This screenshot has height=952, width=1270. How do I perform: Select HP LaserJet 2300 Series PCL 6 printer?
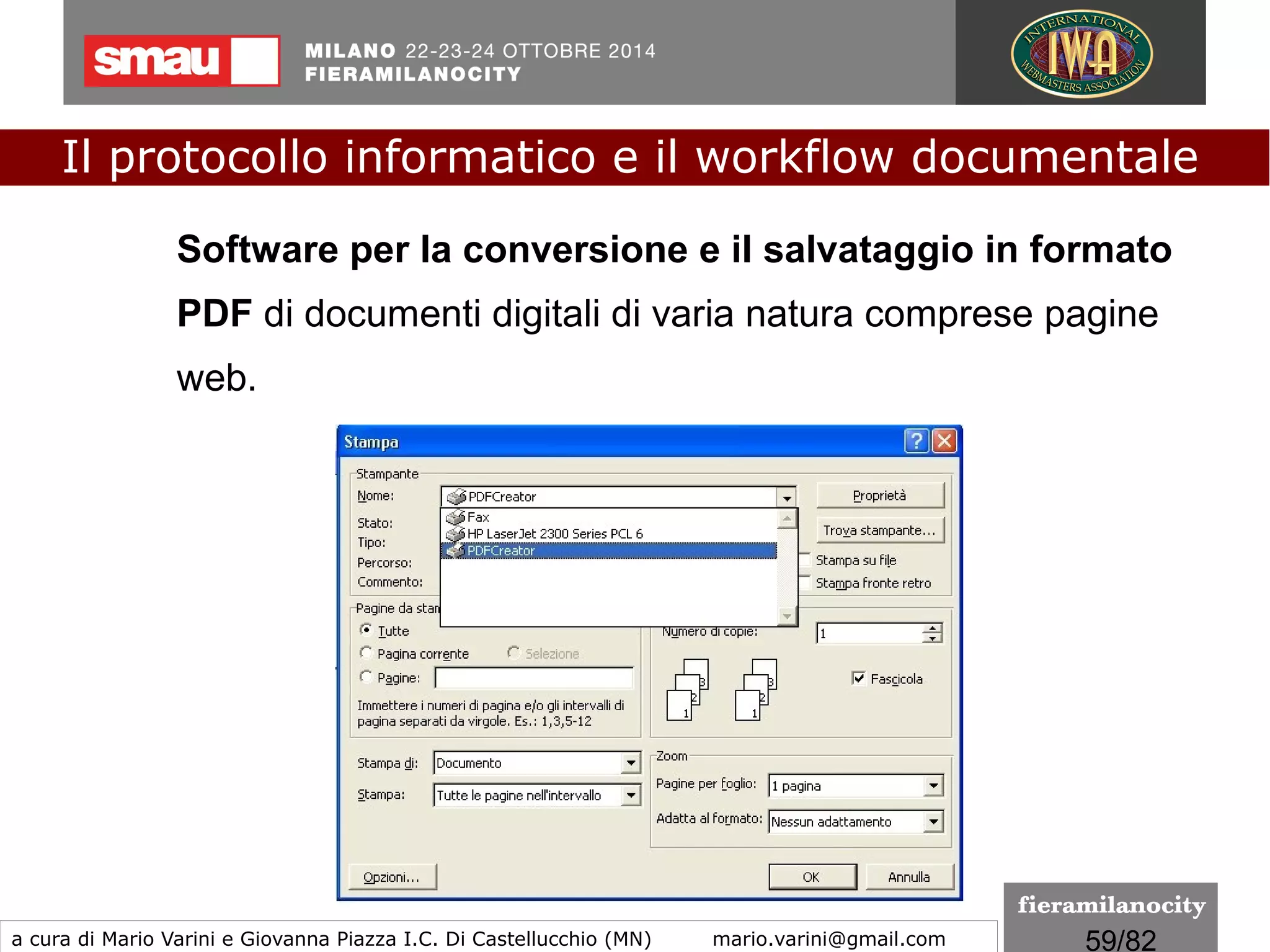[608, 533]
